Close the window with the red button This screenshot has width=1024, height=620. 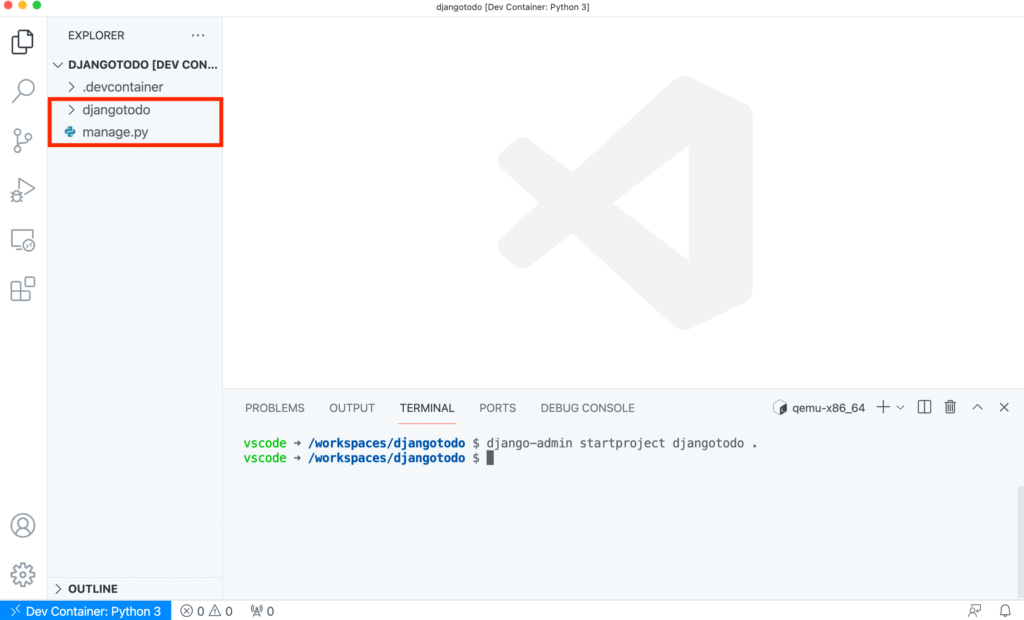(x=8, y=5)
